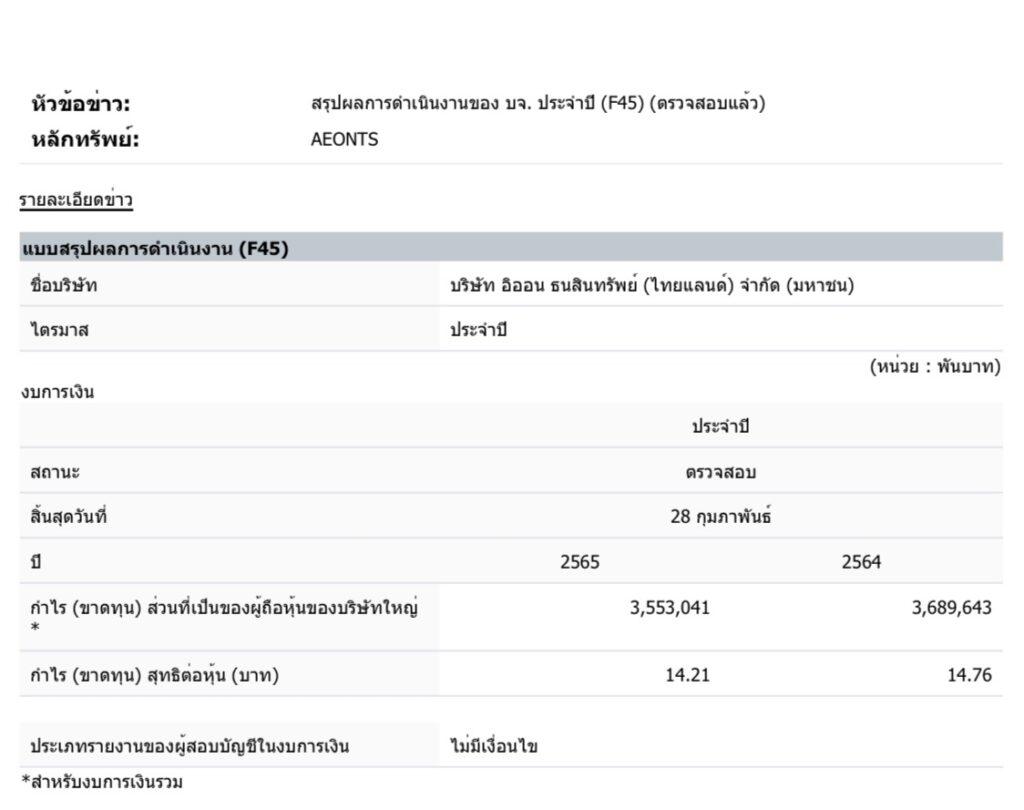Click the หัวข้อข่าว label
This screenshot has width=1024, height=810.
point(81,104)
